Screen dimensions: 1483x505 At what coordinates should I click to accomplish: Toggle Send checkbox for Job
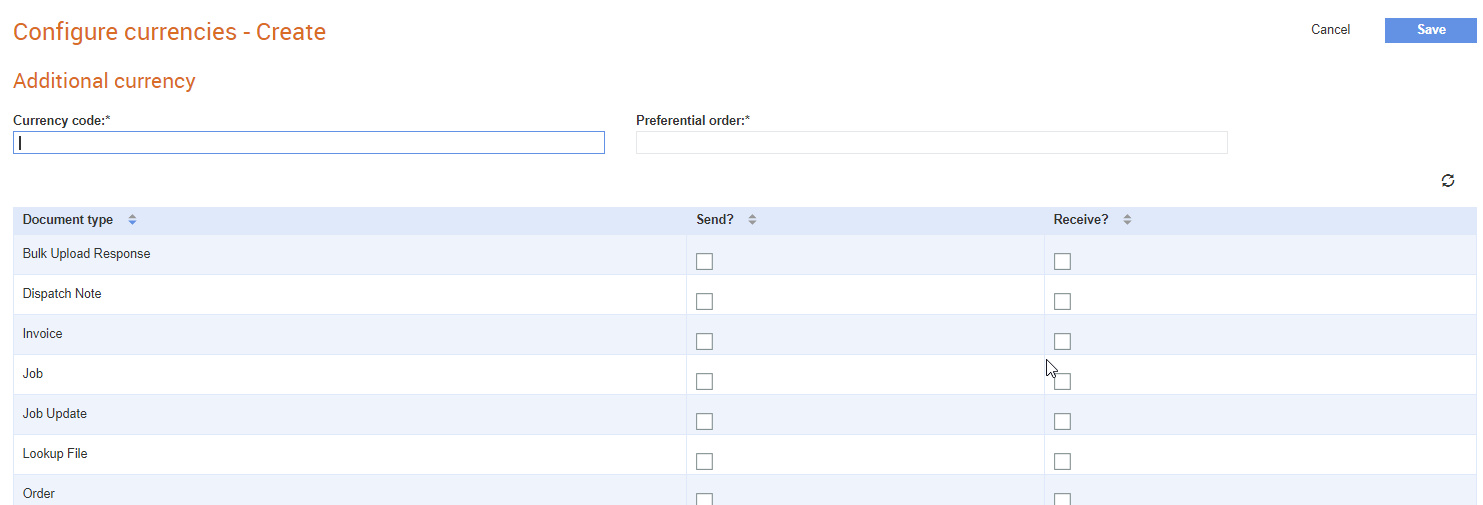coord(704,381)
